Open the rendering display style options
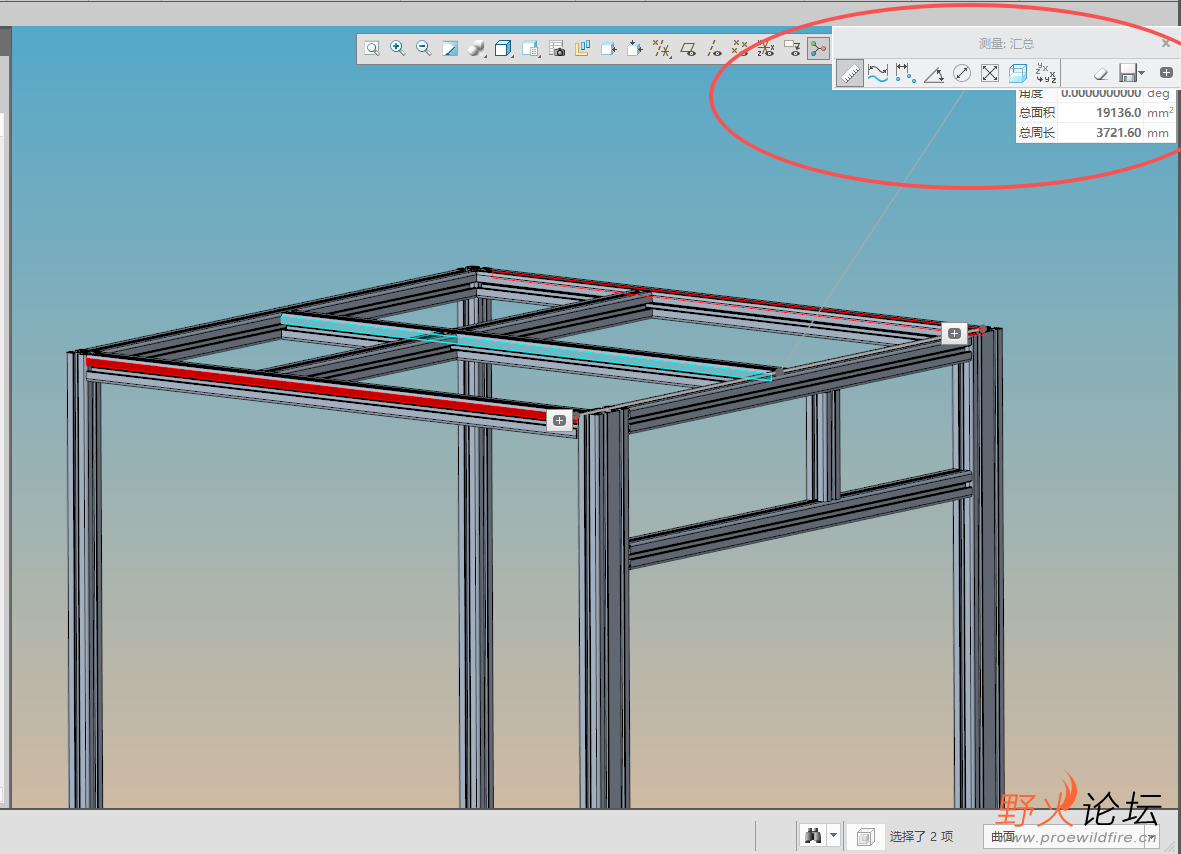Image resolution: width=1181 pixels, height=854 pixels. tap(476, 49)
